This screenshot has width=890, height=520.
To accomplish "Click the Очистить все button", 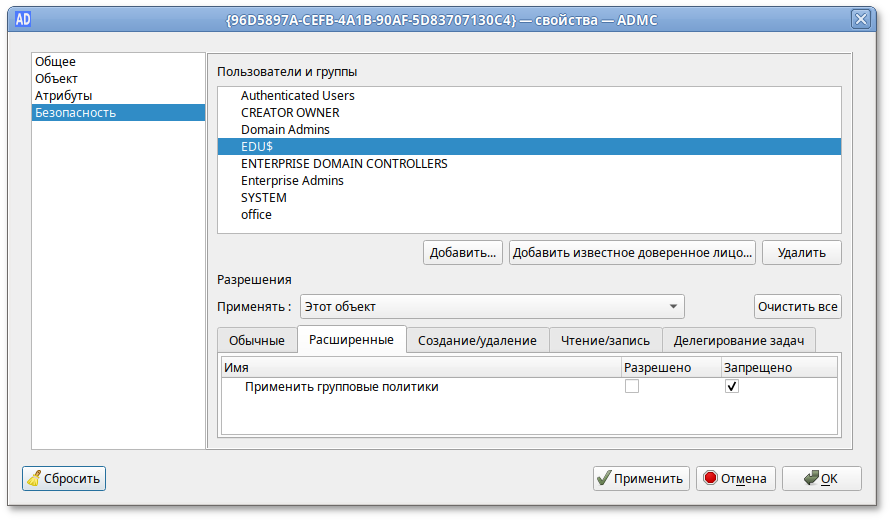I will pyautogui.click(x=797, y=307).
